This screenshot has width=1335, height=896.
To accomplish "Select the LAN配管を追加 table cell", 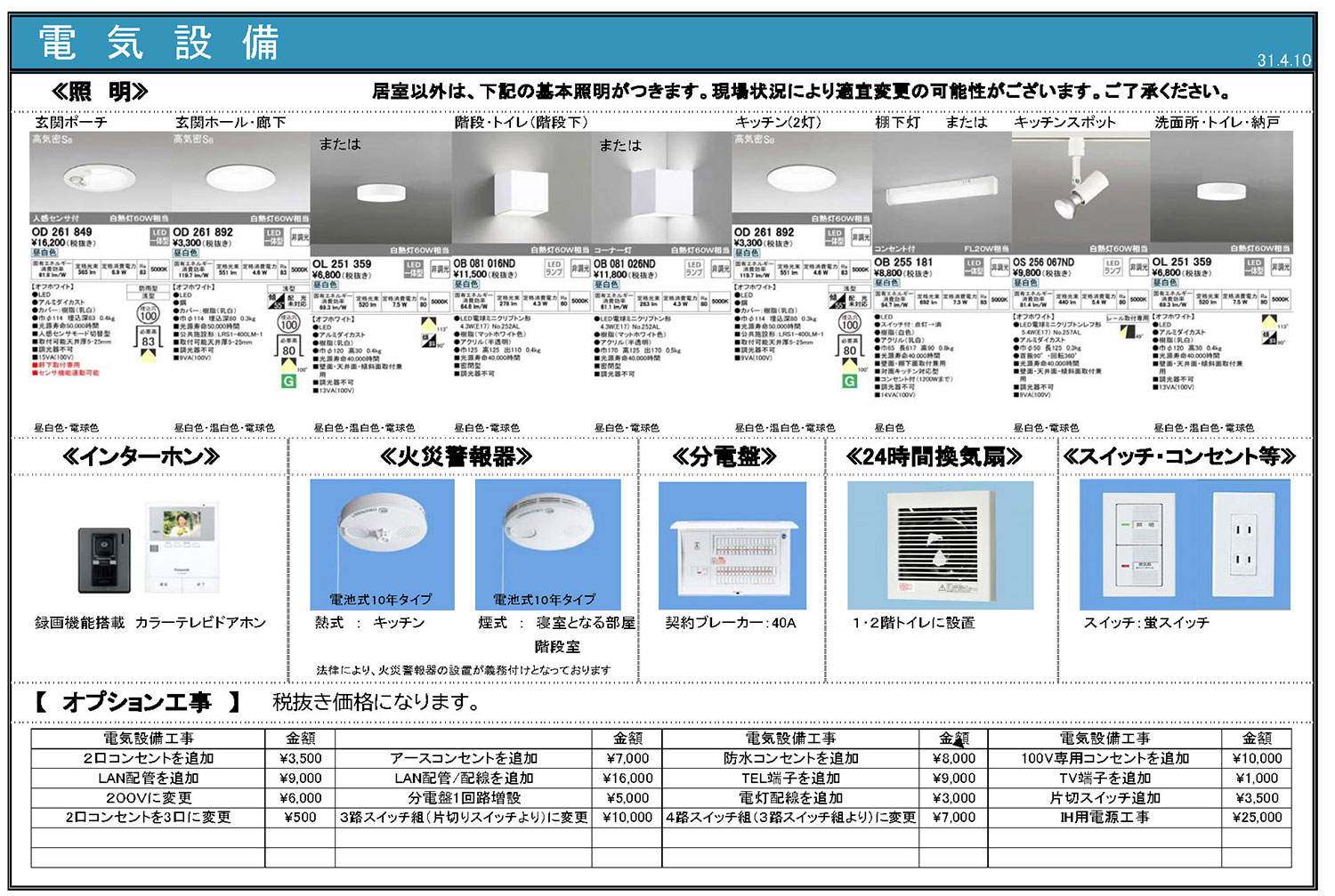I will tap(149, 778).
